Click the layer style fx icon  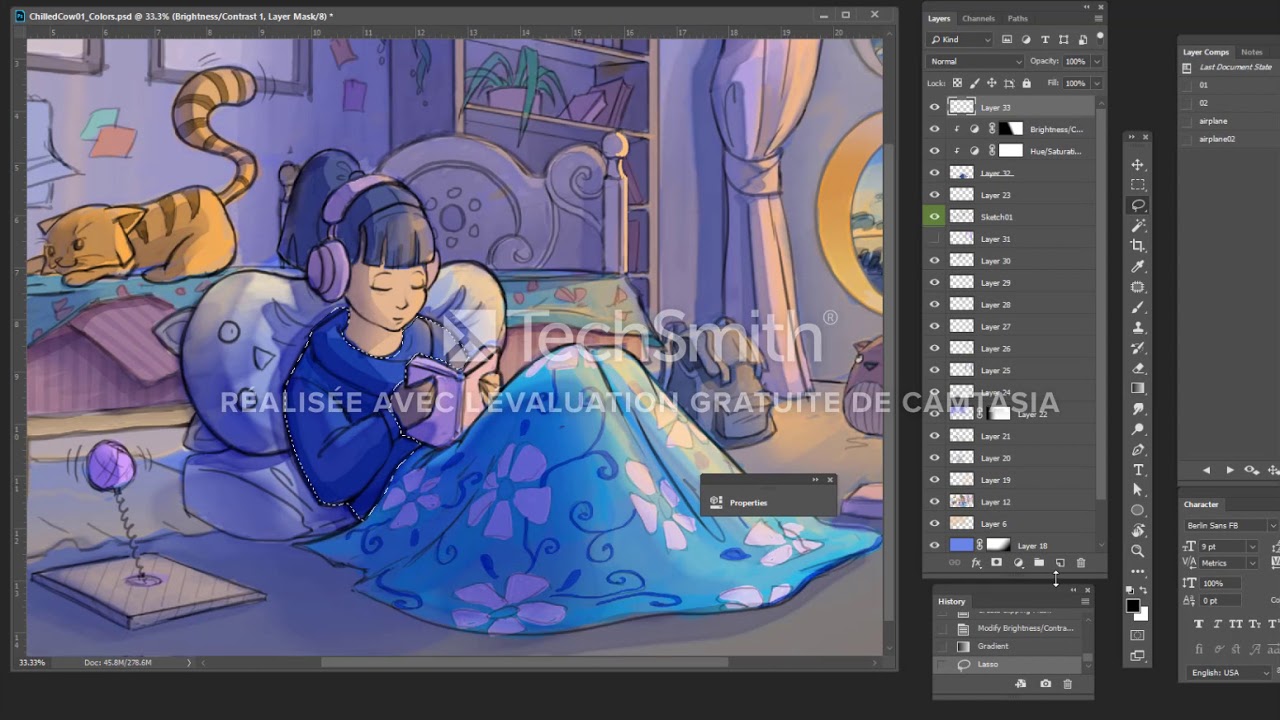tap(976, 563)
